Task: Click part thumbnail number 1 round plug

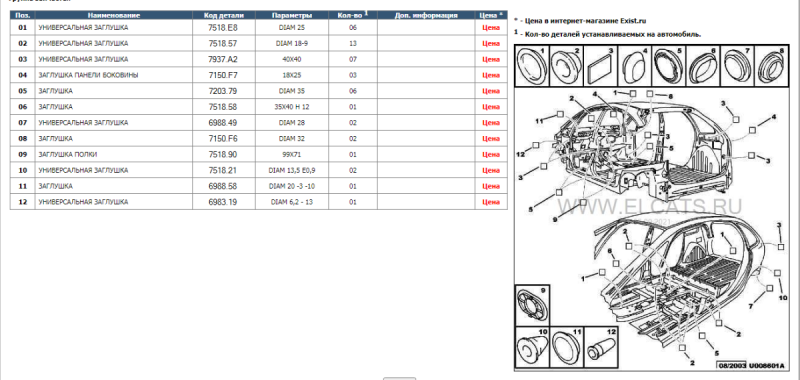Action: tap(532, 66)
